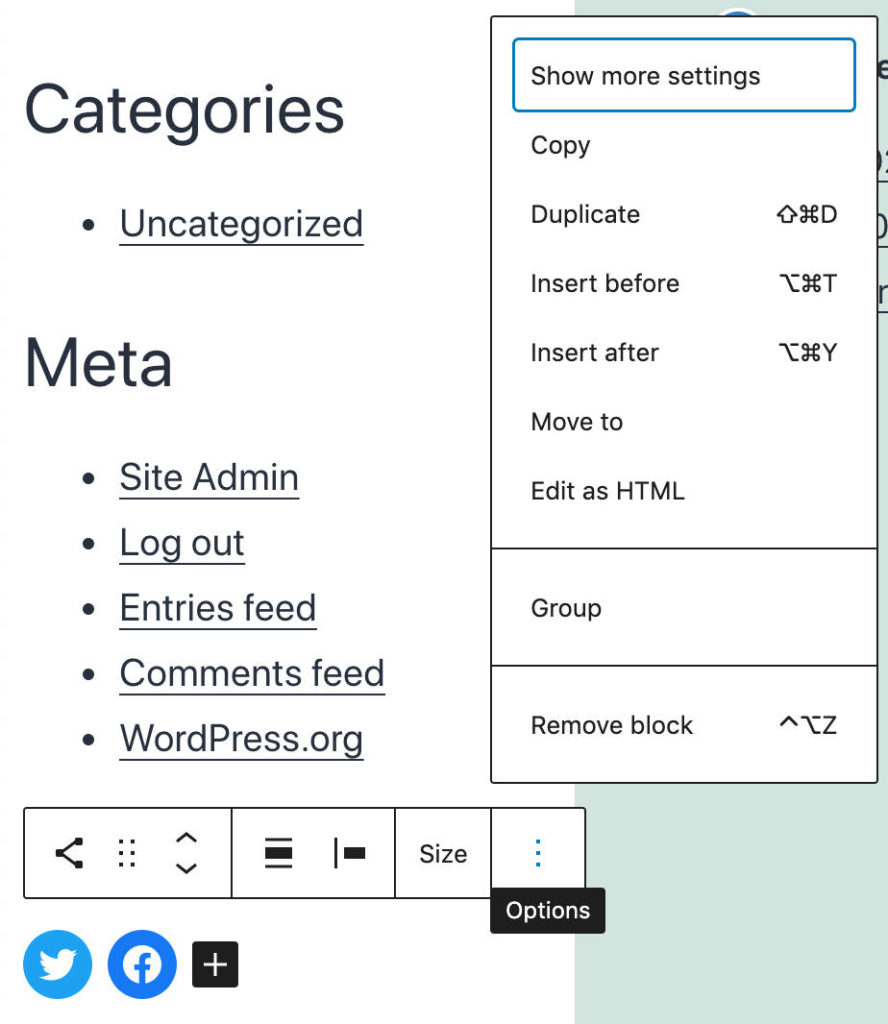Select Edit as HTML
The width and height of the screenshot is (888, 1024).
coord(606,491)
